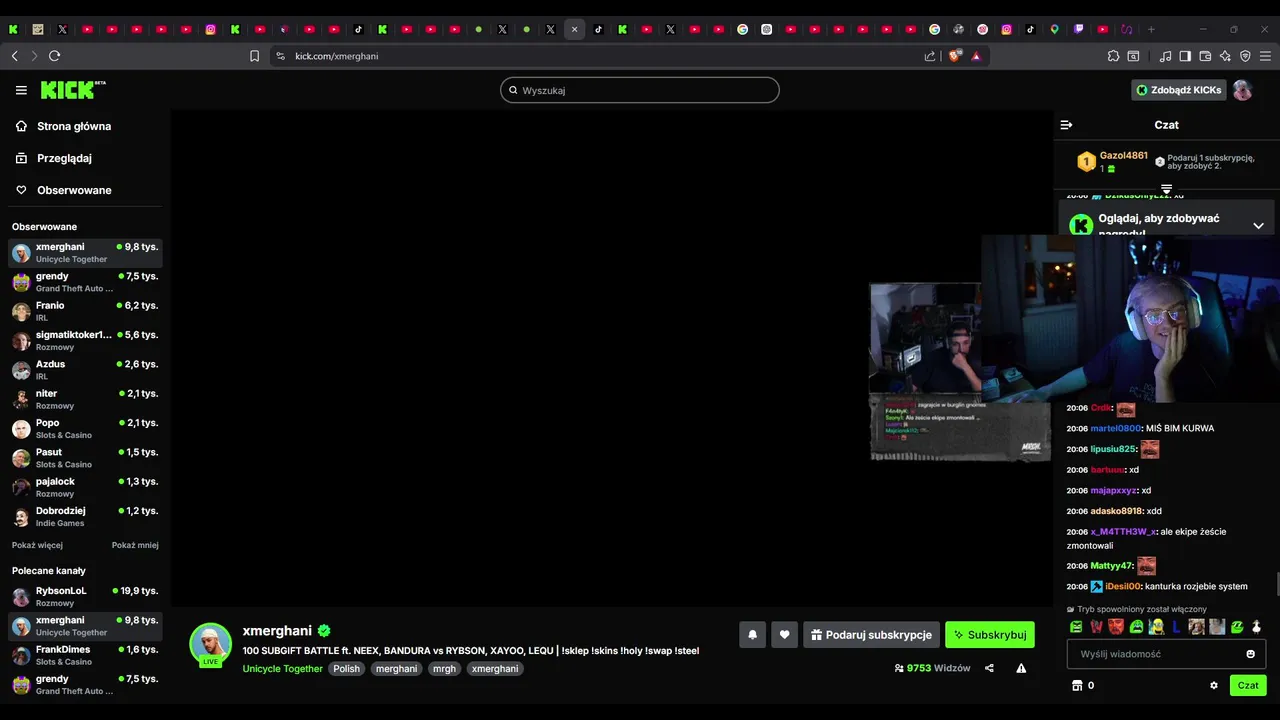Click the Subskrybuj button
The image size is (1280, 720).
[990, 634]
